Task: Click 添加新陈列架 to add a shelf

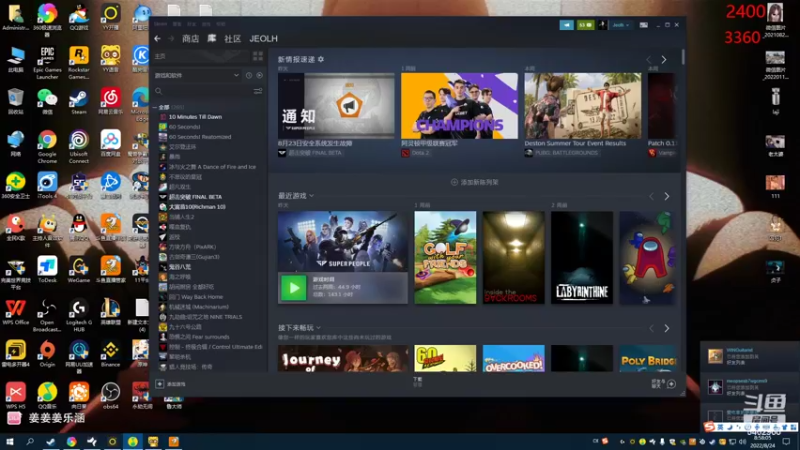Action: pos(474,182)
